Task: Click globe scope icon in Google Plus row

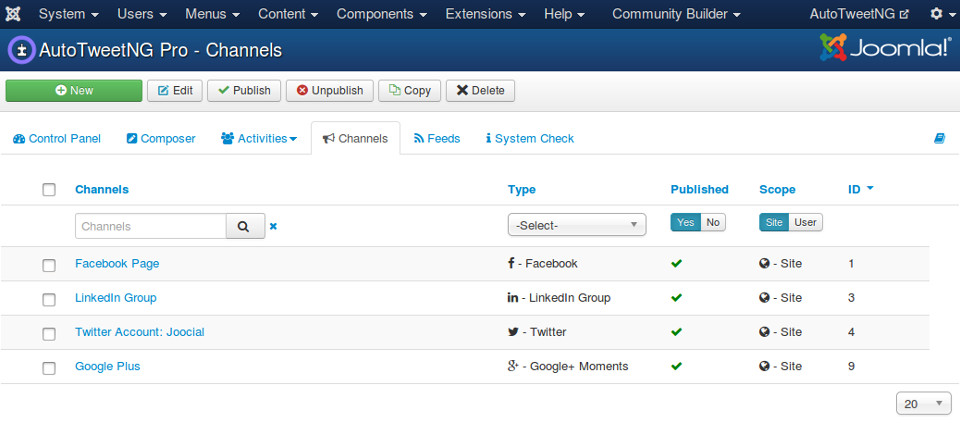Action: tap(764, 367)
